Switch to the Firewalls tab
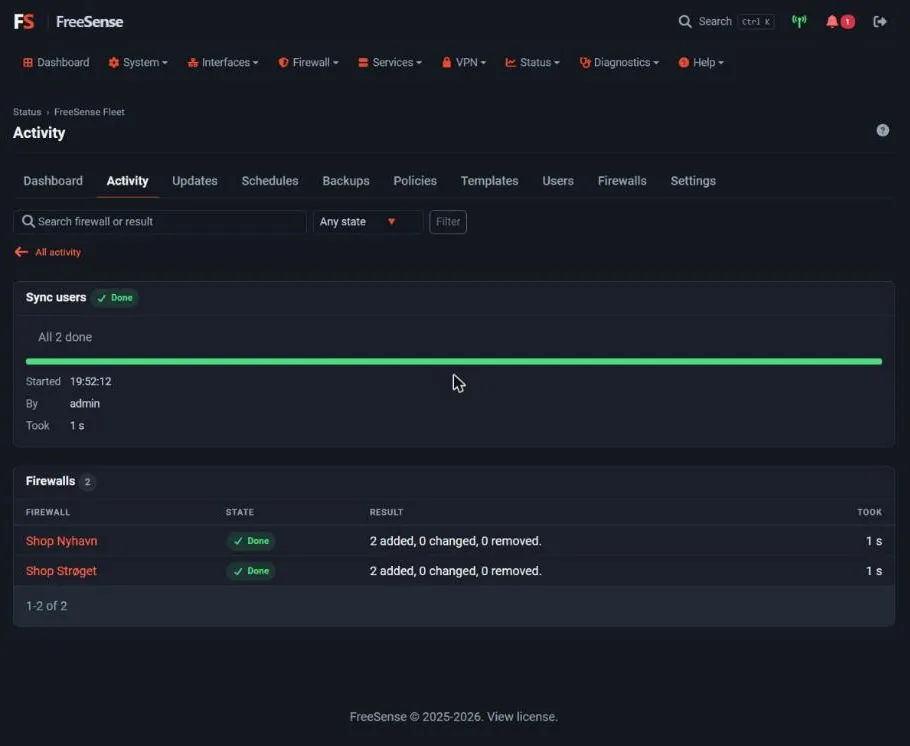This screenshot has width=910, height=746. tap(622, 181)
